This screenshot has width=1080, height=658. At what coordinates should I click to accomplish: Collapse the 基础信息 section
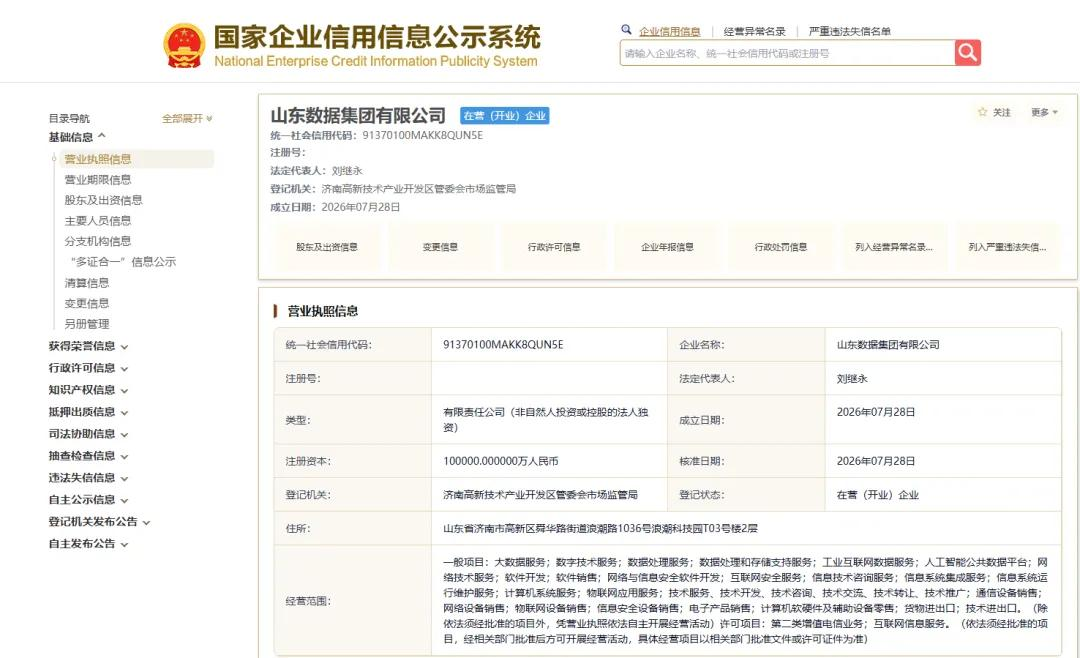(x=76, y=137)
